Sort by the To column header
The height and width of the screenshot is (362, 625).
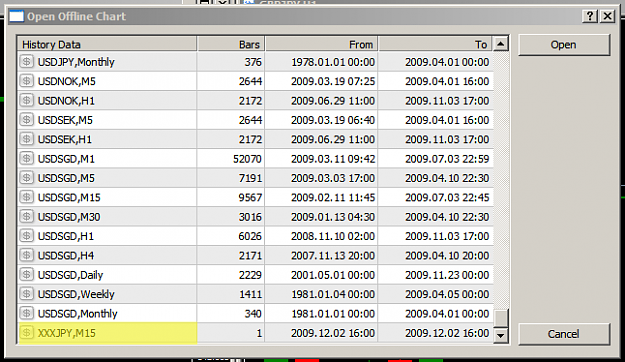click(435, 44)
